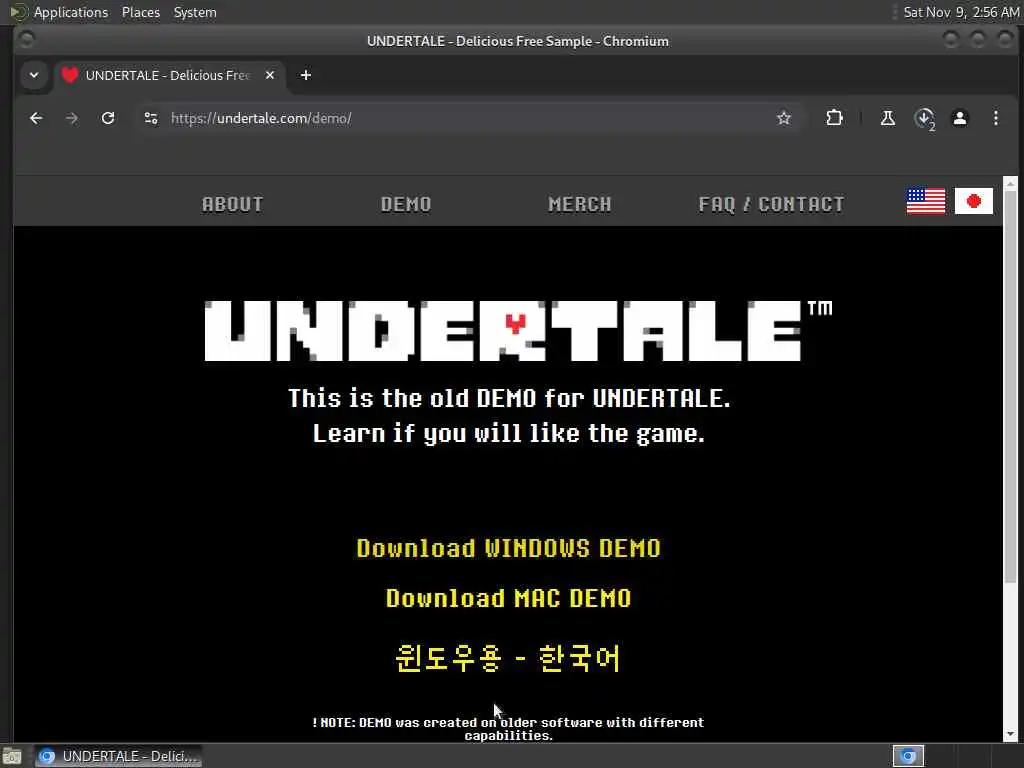
Task: Click Download WINDOWS DEMO link
Action: coord(509,548)
